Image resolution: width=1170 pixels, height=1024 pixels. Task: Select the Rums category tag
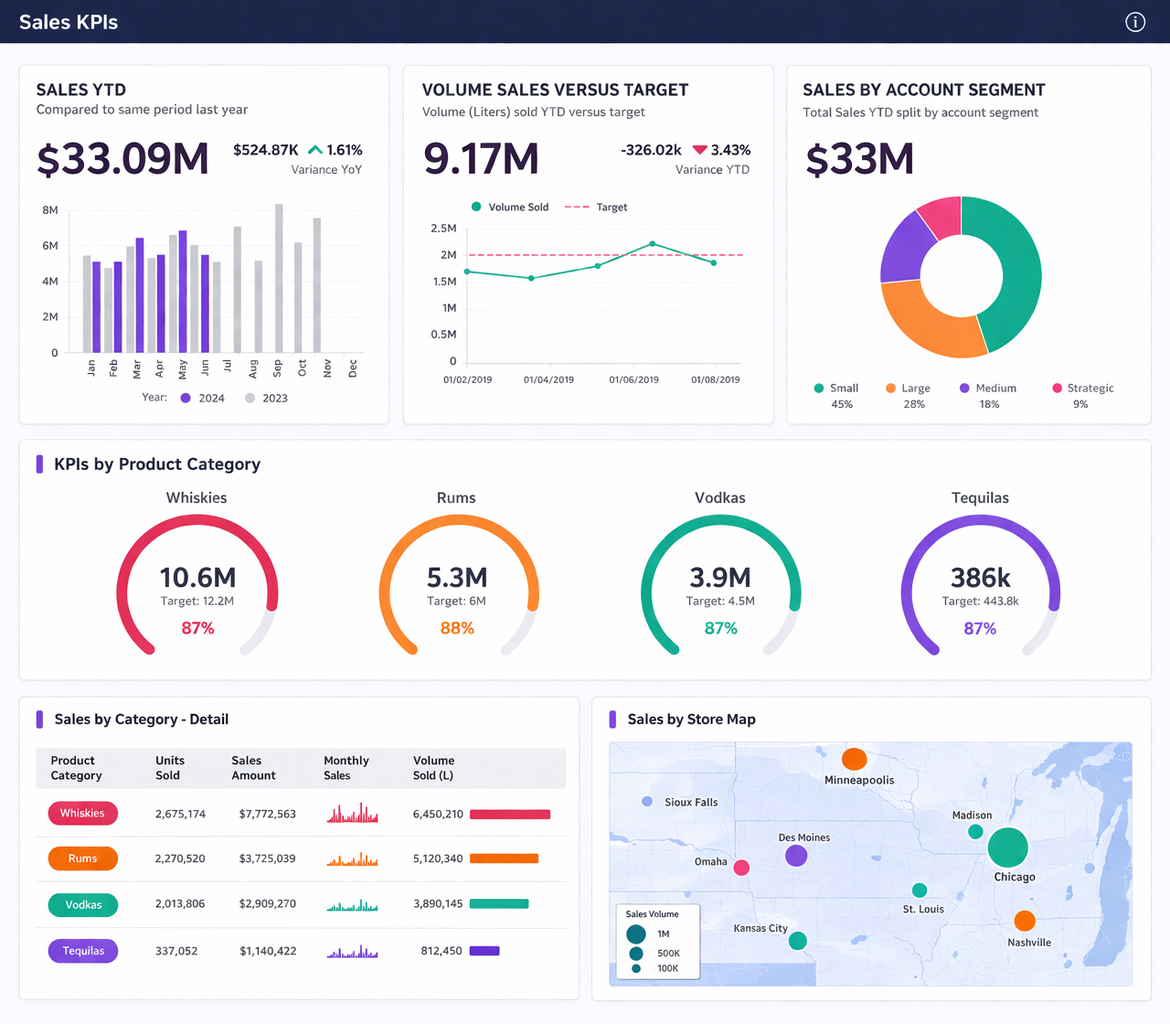(x=83, y=858)
